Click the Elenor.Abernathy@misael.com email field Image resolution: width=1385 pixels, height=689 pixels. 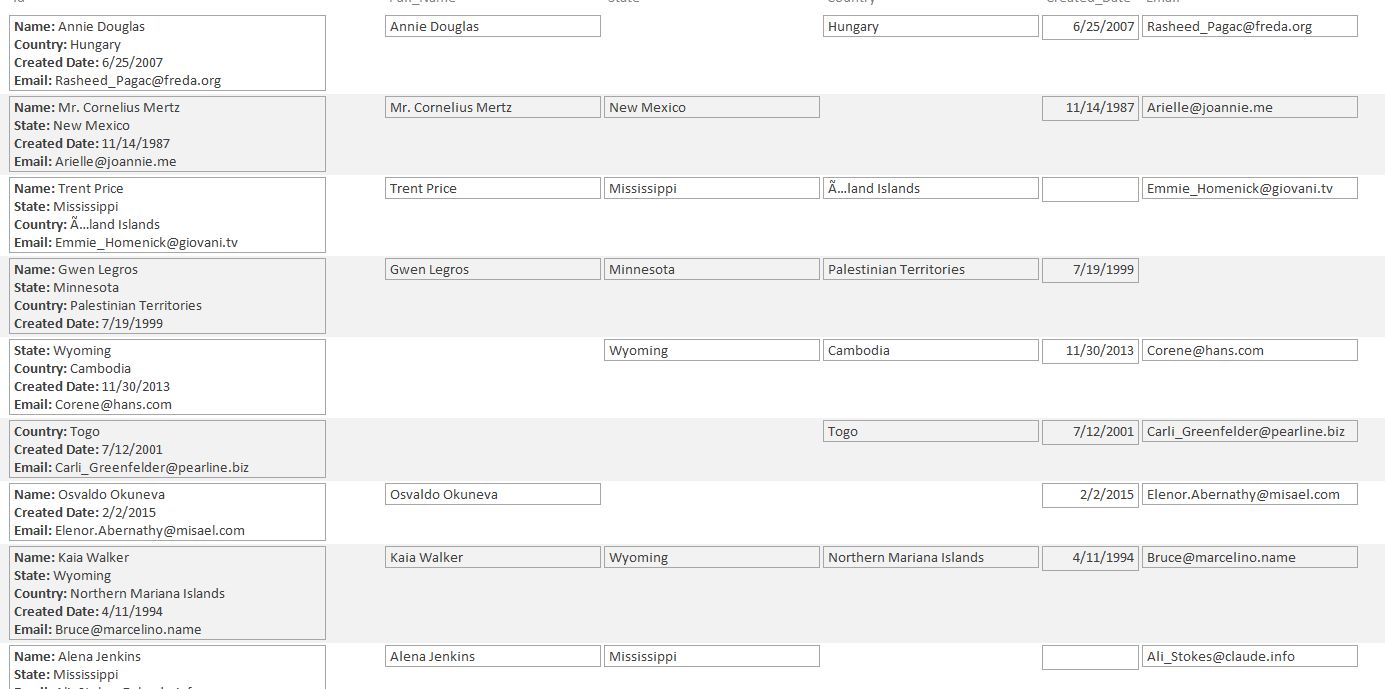tap(1250, 494)
